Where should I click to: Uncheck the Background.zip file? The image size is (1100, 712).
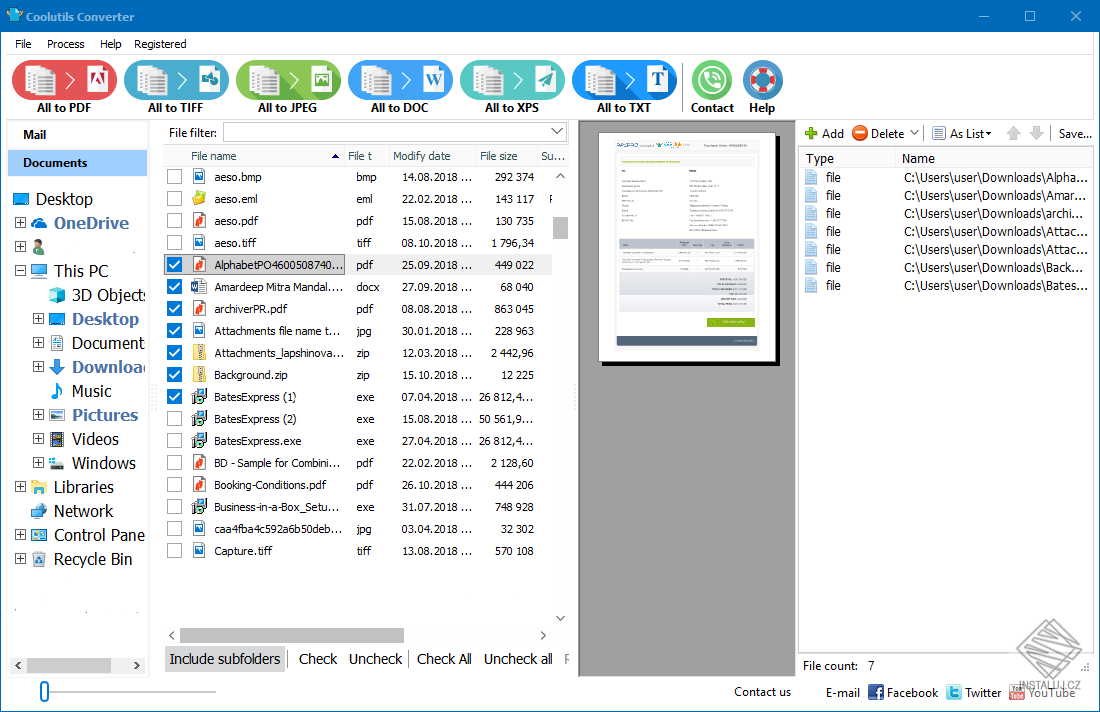click(x=173, y=374)
